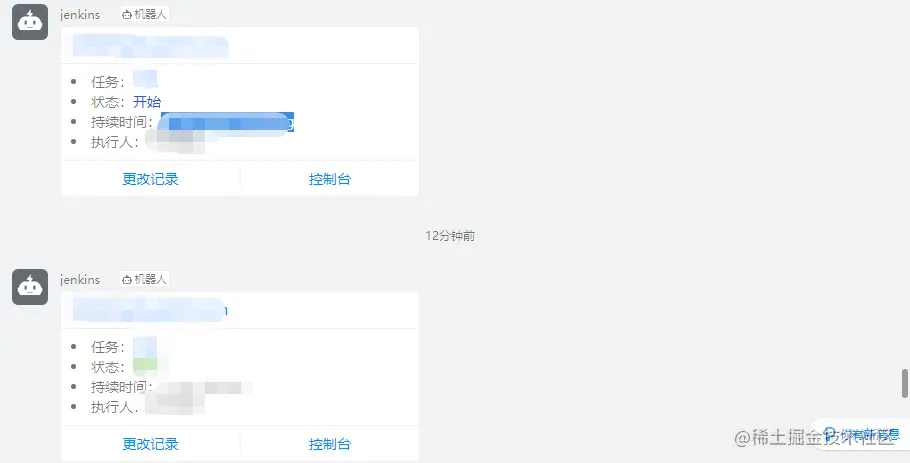Click the 开始 status link

[x=147, y=102]
